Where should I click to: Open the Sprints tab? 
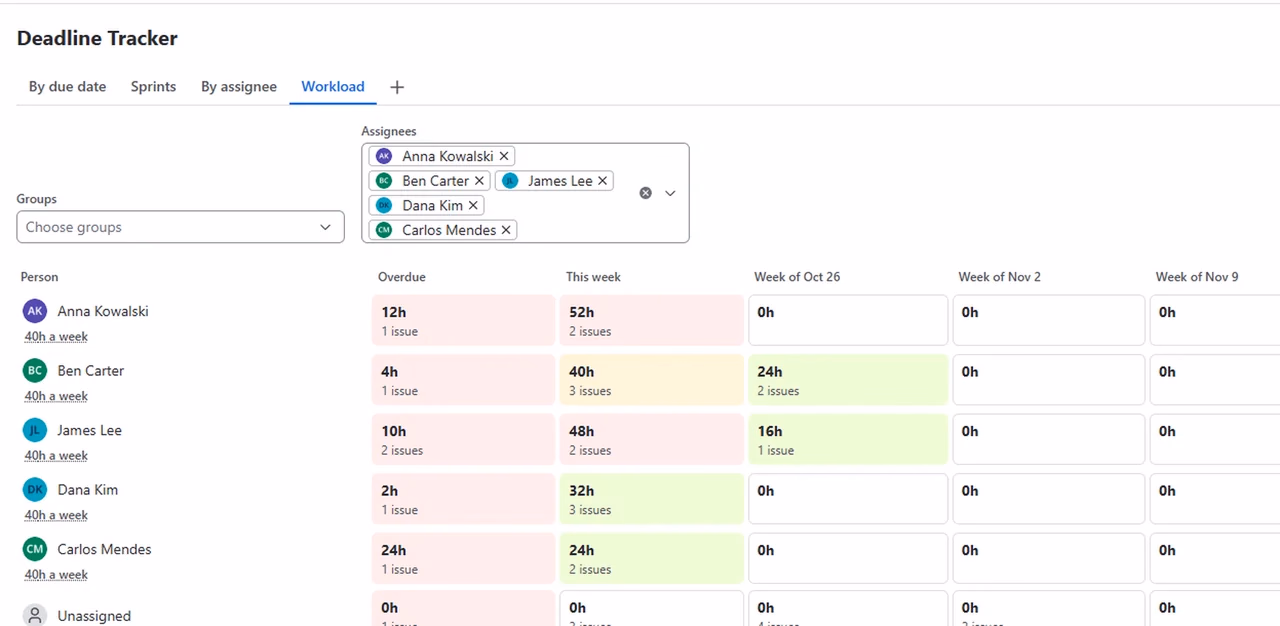(153, 87)
